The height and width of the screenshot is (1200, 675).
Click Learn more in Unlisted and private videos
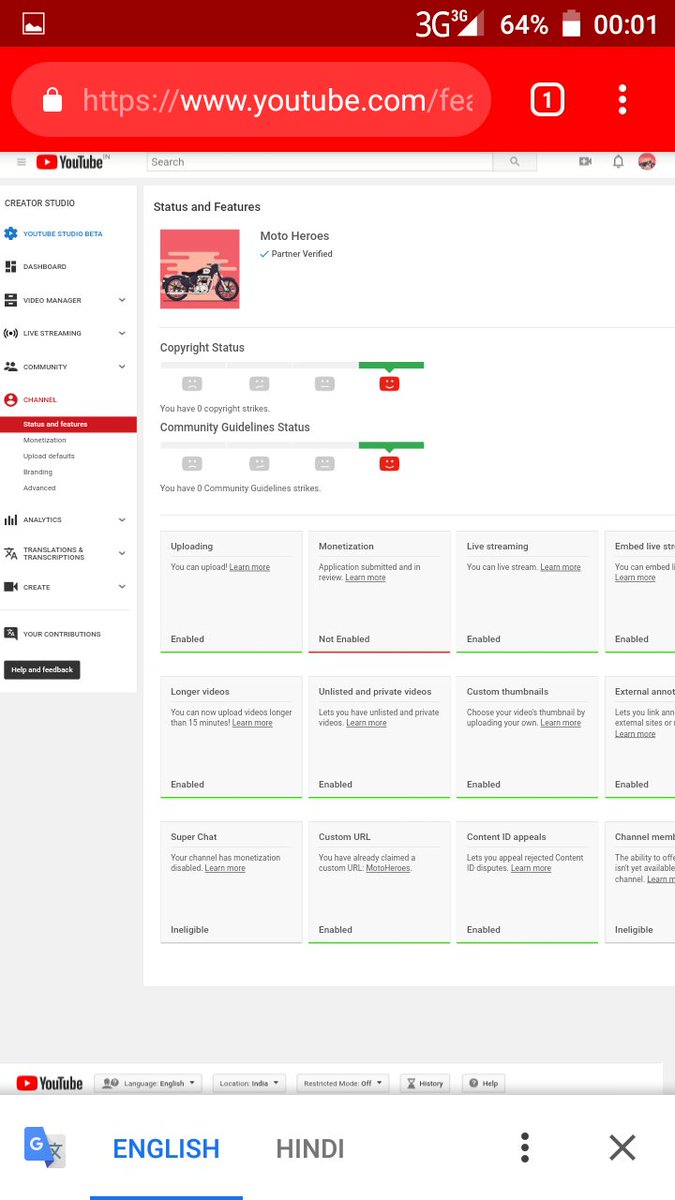366,723
